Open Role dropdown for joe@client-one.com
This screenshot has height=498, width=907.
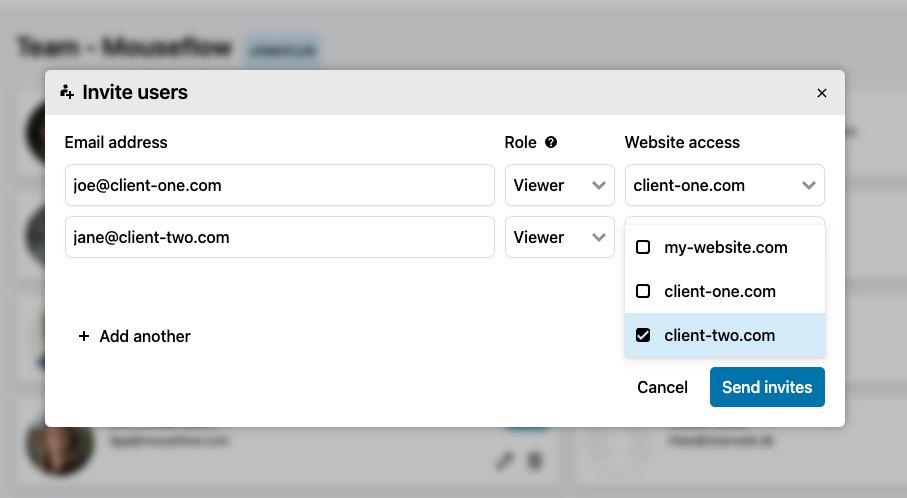pos(559,186)
